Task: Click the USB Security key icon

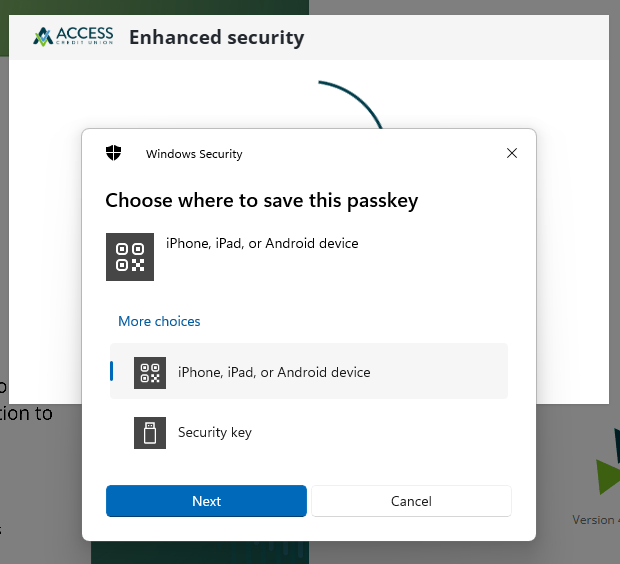Action: (x=150, y=432)
